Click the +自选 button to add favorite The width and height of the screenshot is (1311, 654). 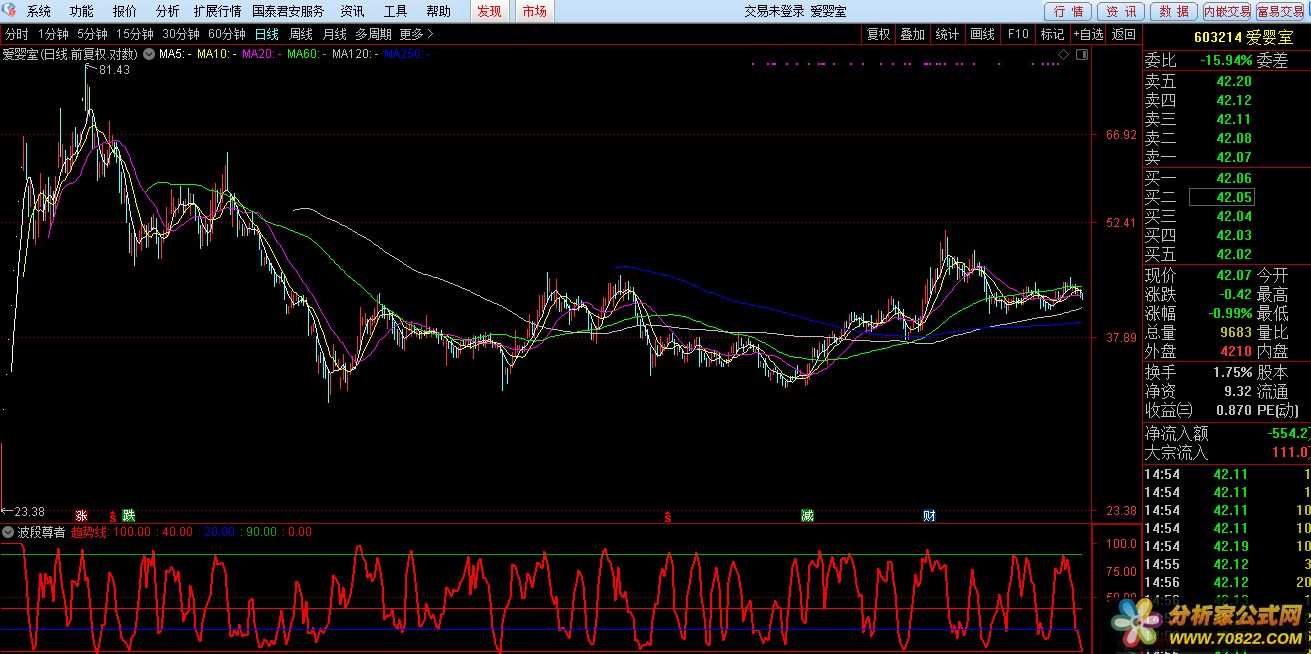tap(1088, 34)
